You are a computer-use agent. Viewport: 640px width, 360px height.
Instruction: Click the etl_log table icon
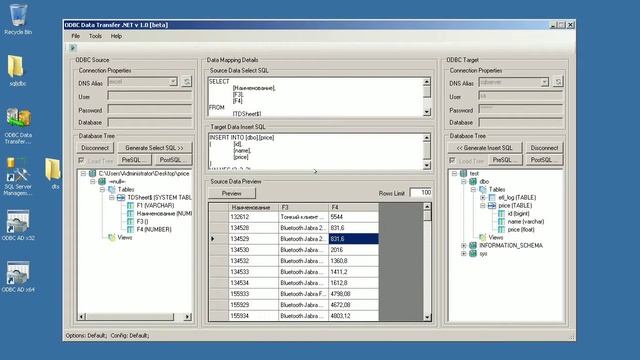[x=492, y=198]
